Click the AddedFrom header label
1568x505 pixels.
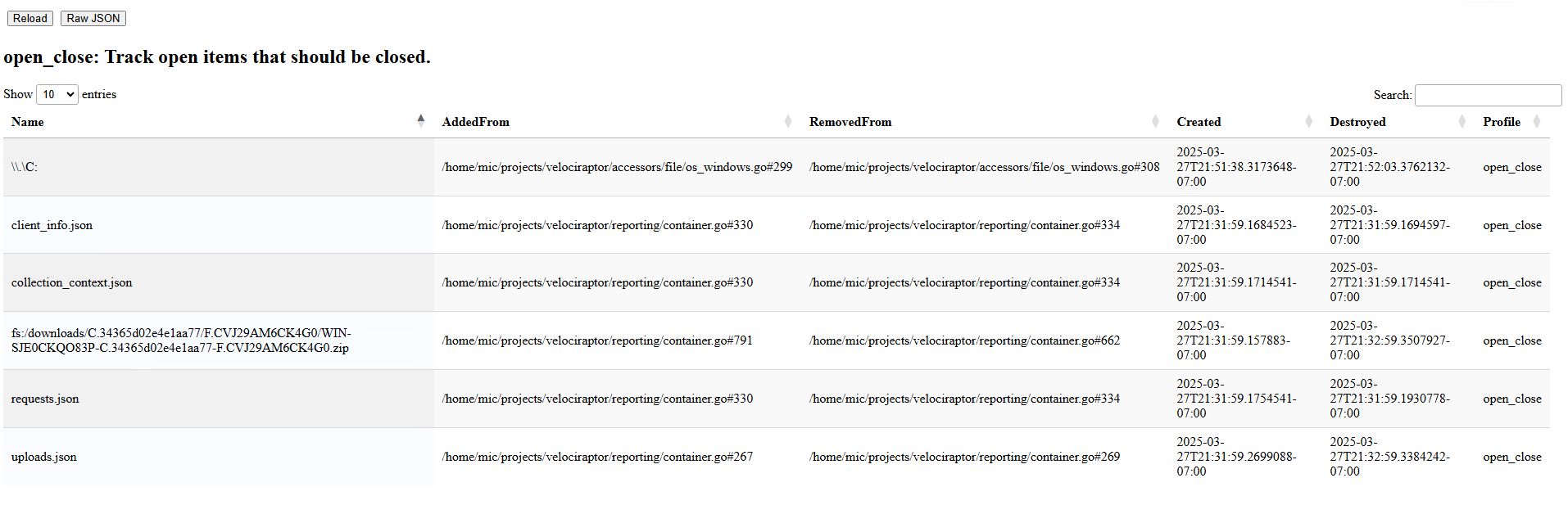[475, 122]
